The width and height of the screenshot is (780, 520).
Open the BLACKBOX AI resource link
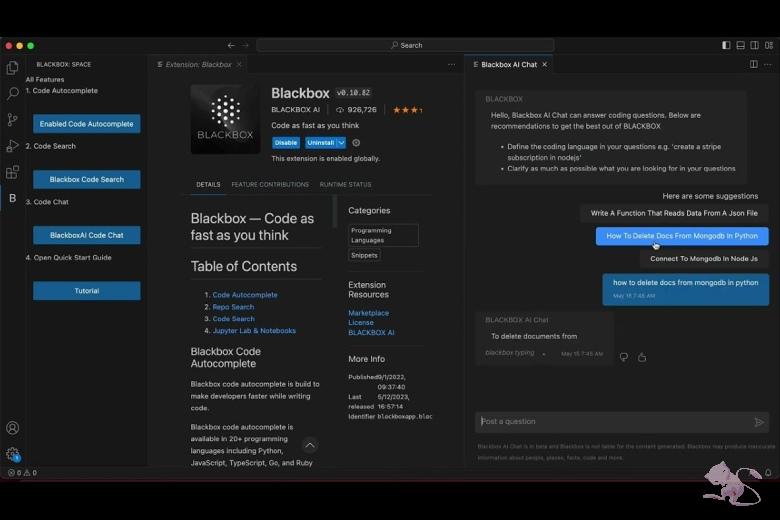coord(371,332)
